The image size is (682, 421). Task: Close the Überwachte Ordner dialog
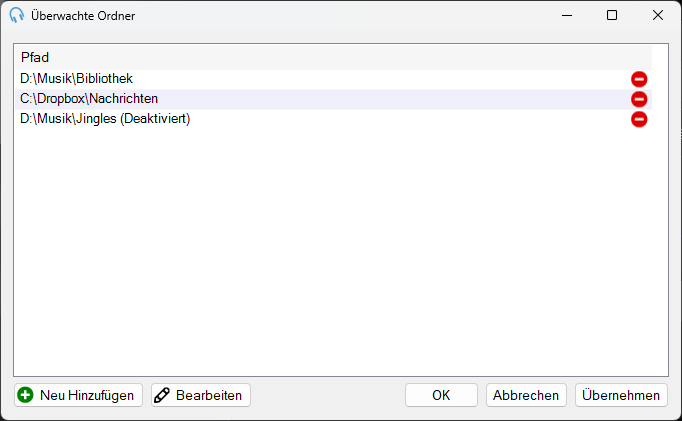[658, 15]
